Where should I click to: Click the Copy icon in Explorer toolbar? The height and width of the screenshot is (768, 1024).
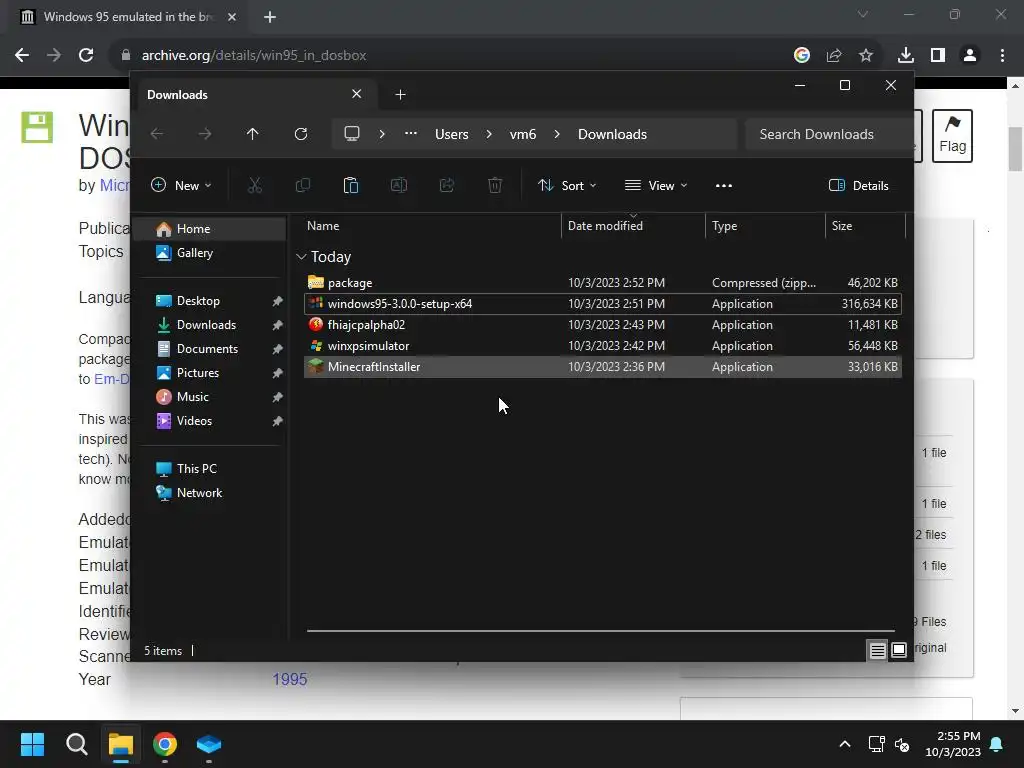pos(303,185)
